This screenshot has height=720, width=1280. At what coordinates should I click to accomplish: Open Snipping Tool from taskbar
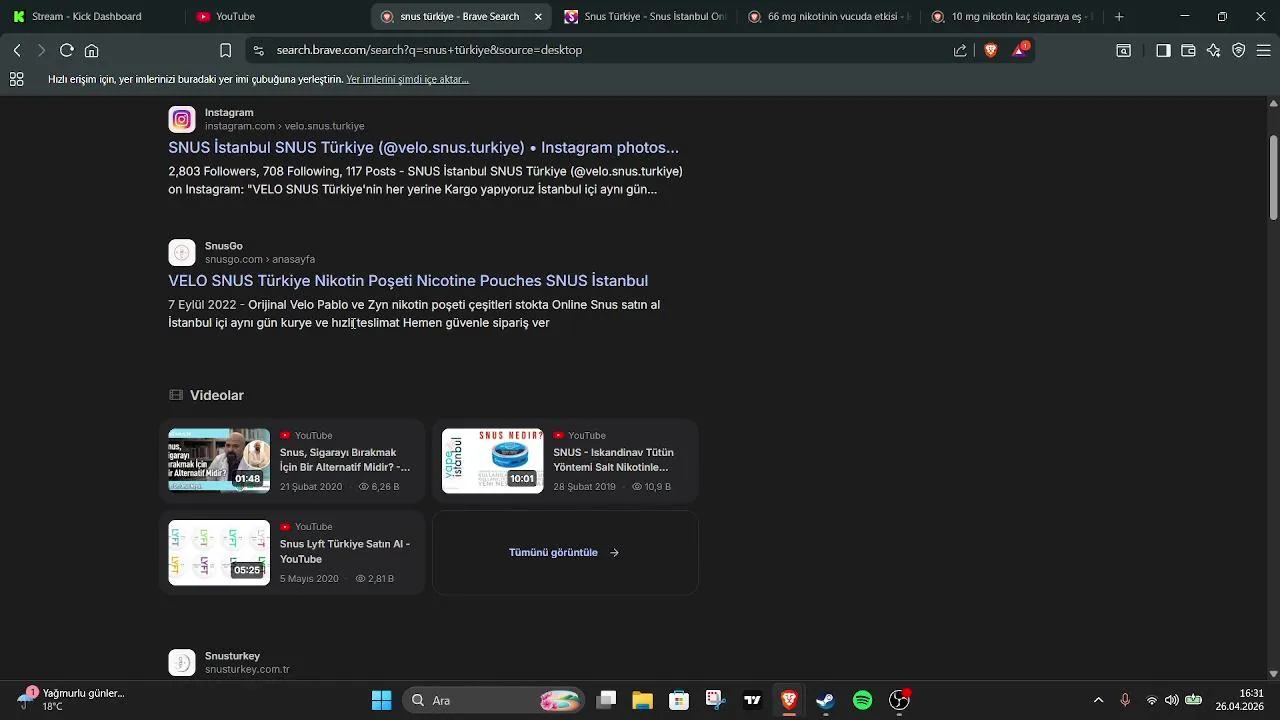click(715, 700)
